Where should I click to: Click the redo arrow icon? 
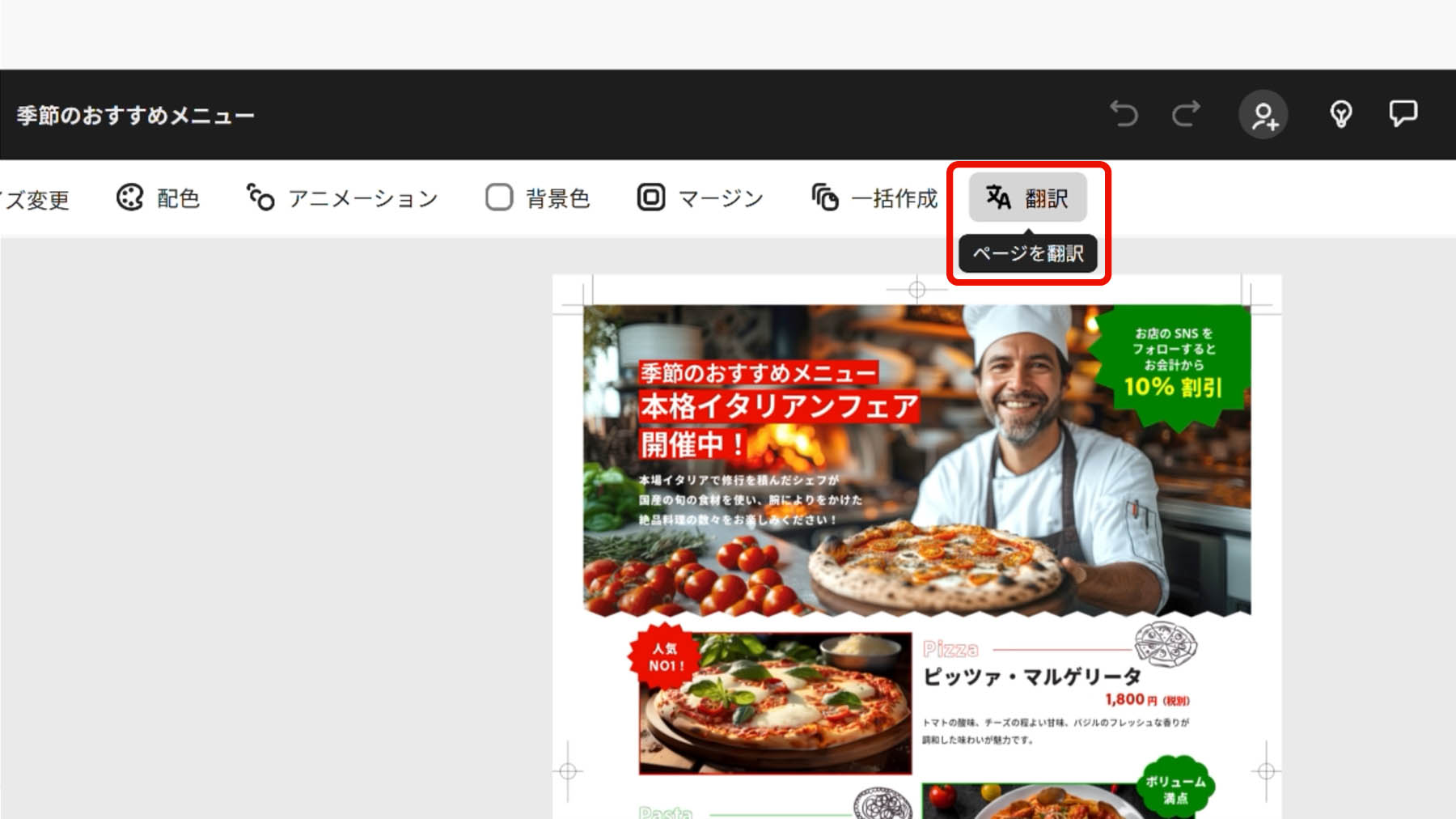pyautogui.click(x=1186, y=114)
